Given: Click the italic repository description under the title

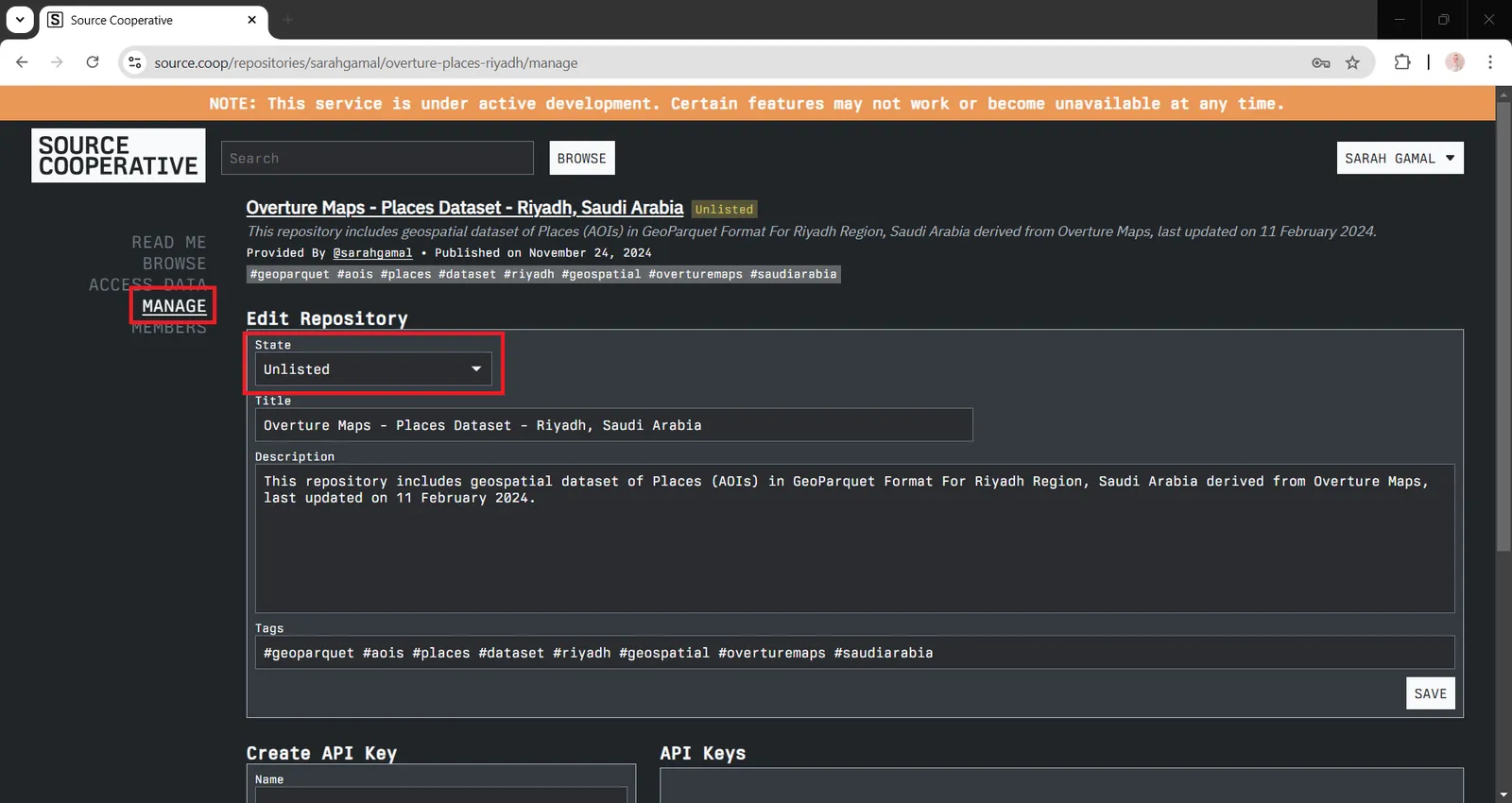Looking at the screenshot, I should tap(811, 231).
